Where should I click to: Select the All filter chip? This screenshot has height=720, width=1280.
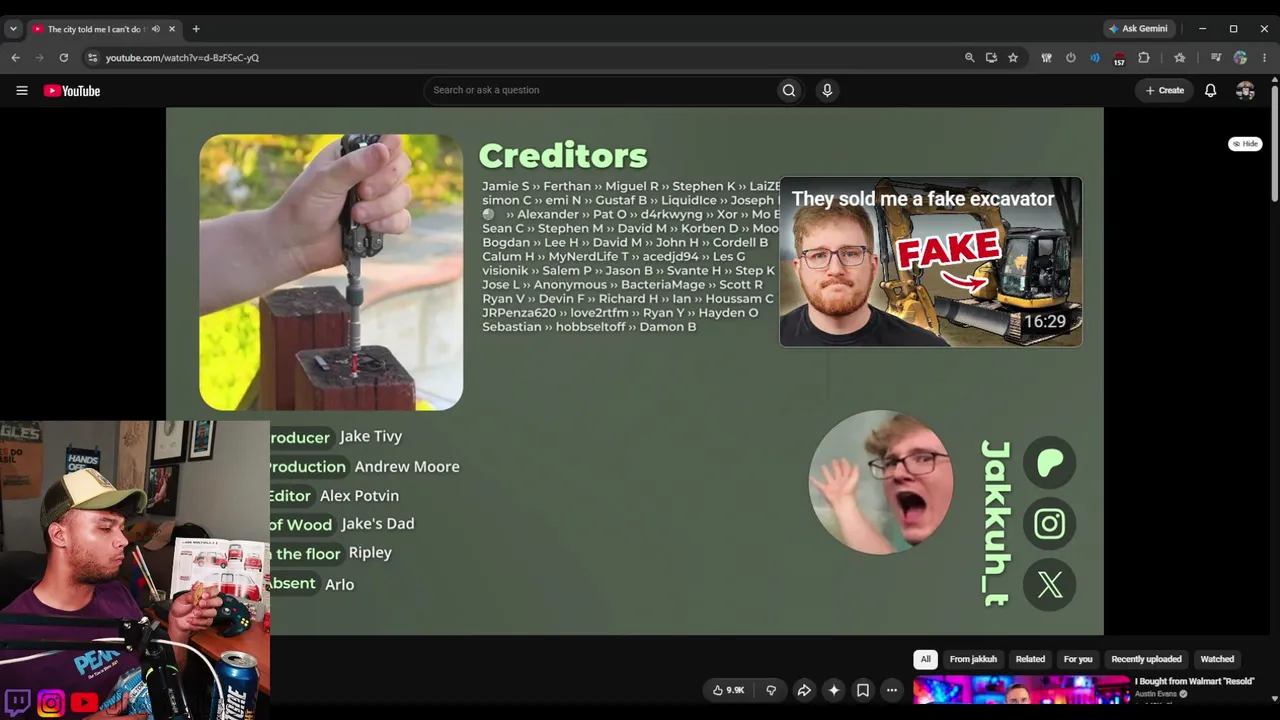(926, 659)
